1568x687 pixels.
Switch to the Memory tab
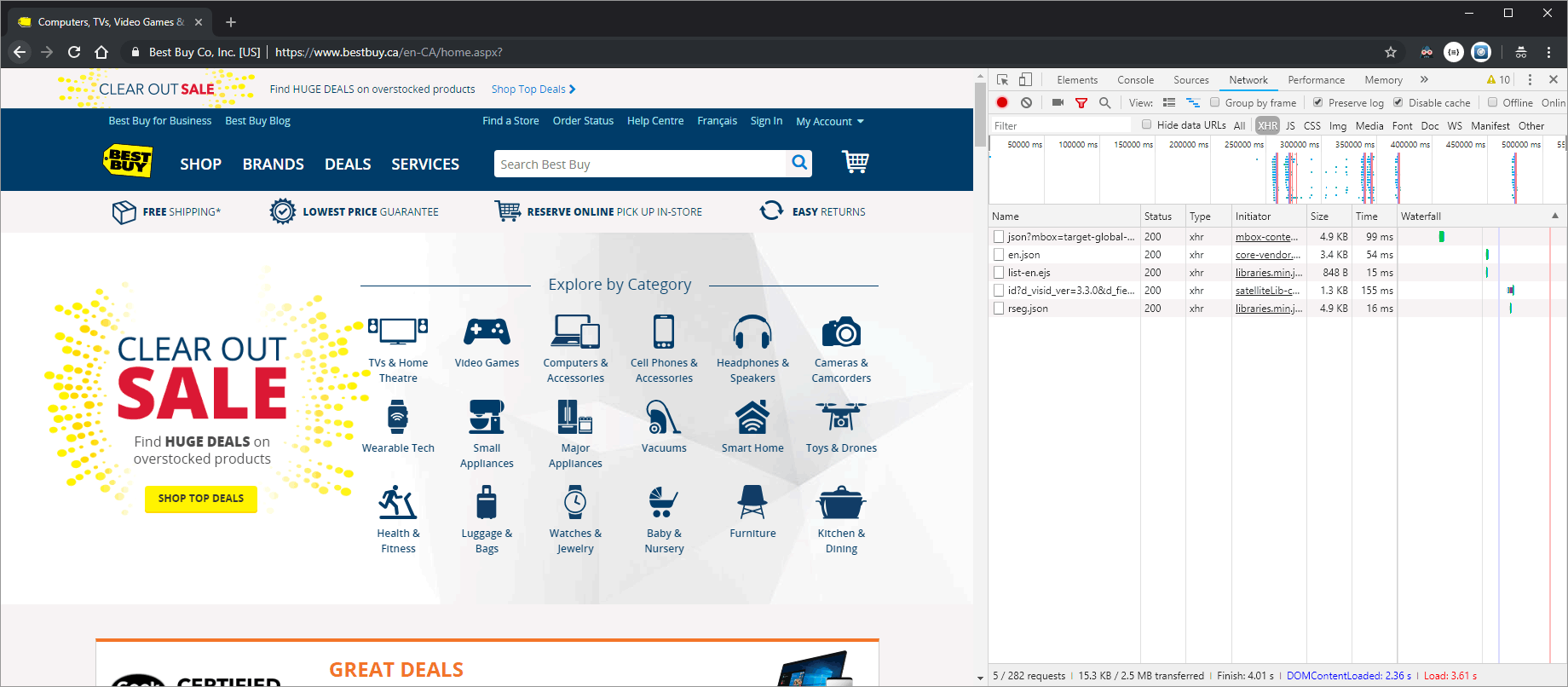pyautogui.click(x=1383, y=79)
